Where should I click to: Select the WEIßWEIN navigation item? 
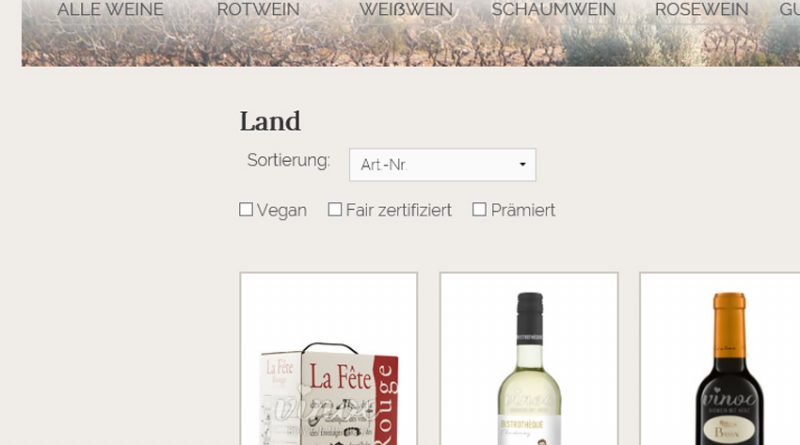point(406,9)
